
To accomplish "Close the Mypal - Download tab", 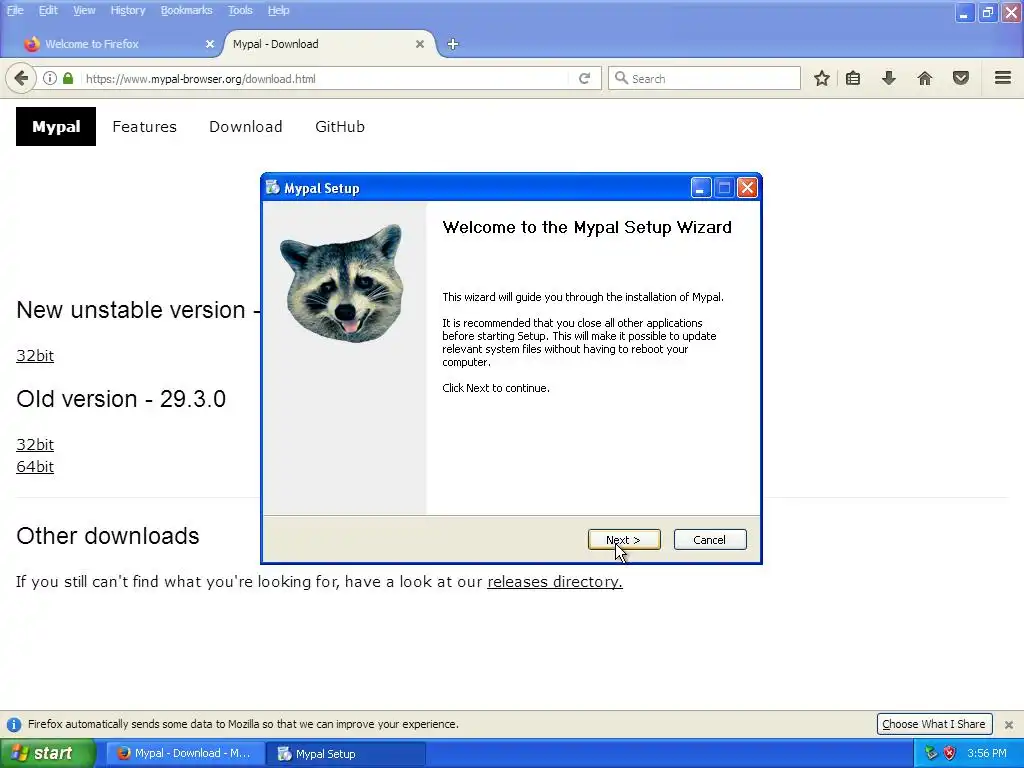I will point(420,44).
